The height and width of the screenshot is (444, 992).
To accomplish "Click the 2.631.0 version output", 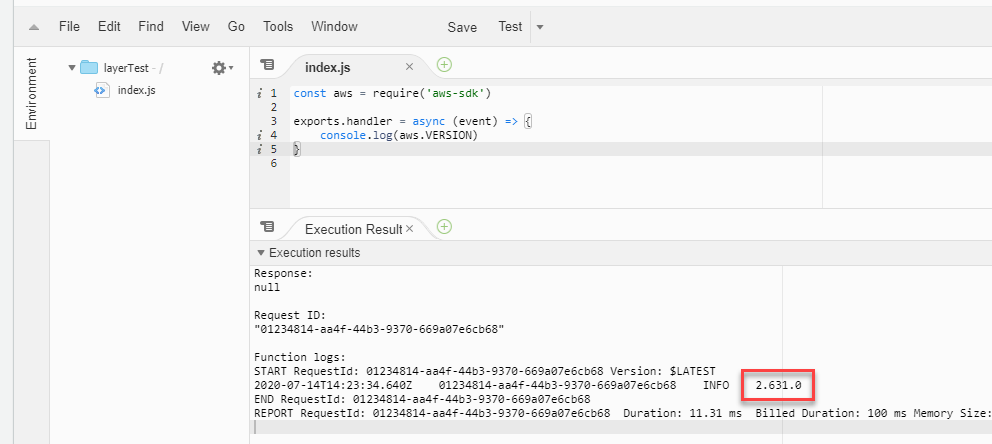I will click(x=778, y=385).
